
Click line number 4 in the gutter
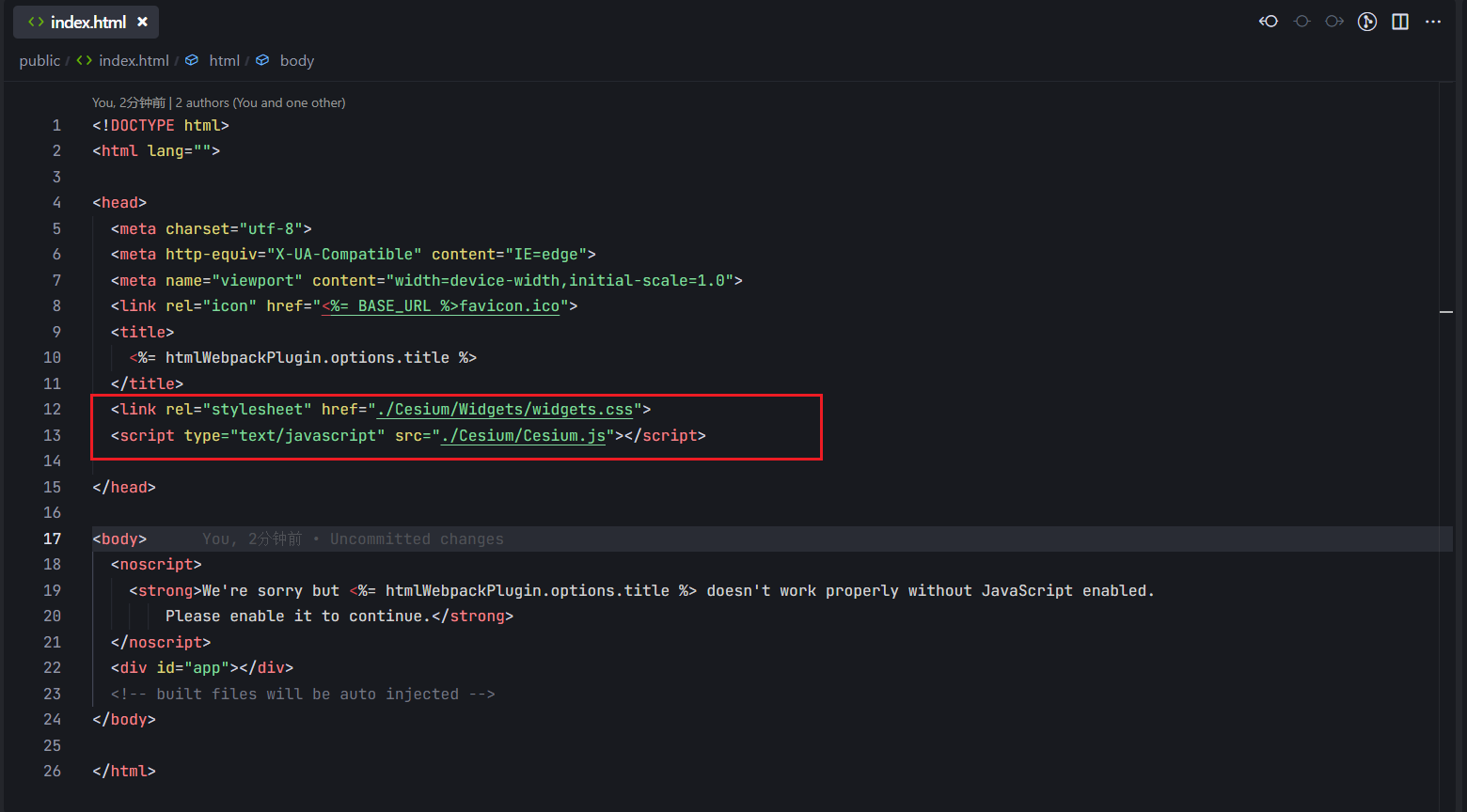(x=56, y=203)
